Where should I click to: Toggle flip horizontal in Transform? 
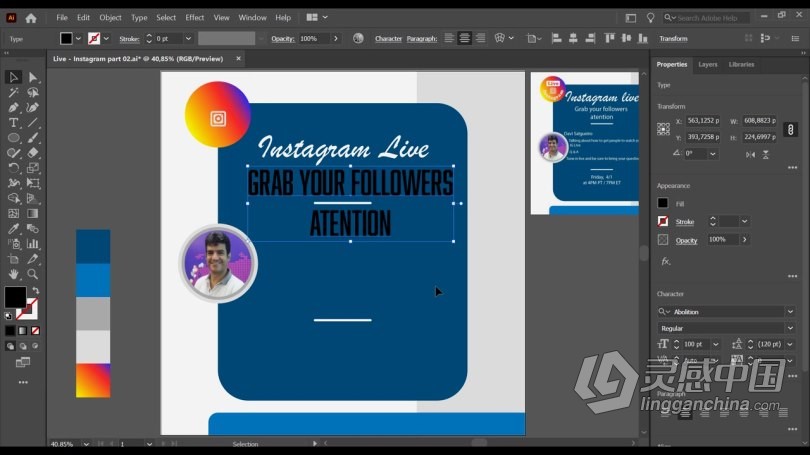[x=751, y=154]
